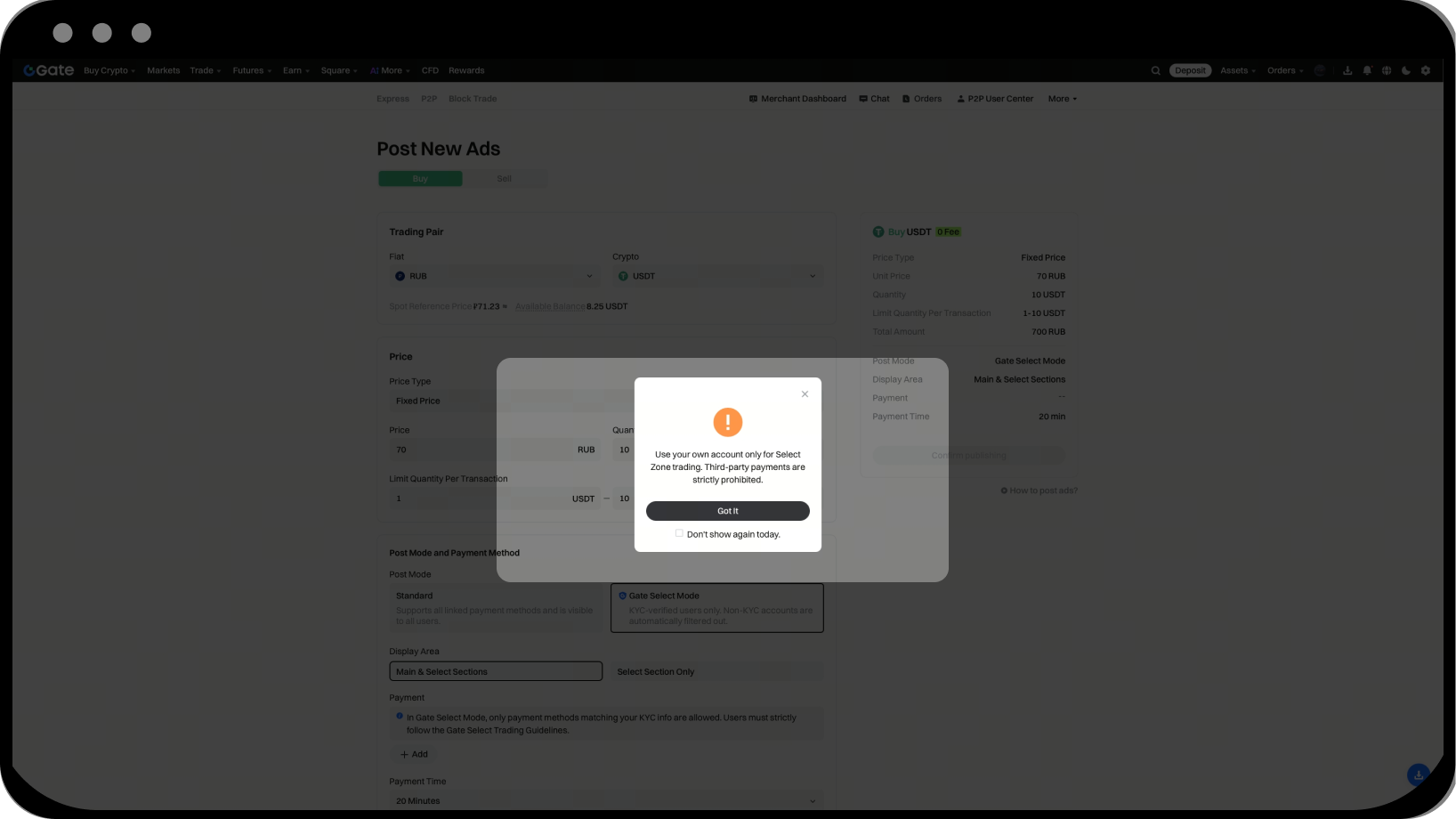Click the Got It button

(x=728, y=511)
